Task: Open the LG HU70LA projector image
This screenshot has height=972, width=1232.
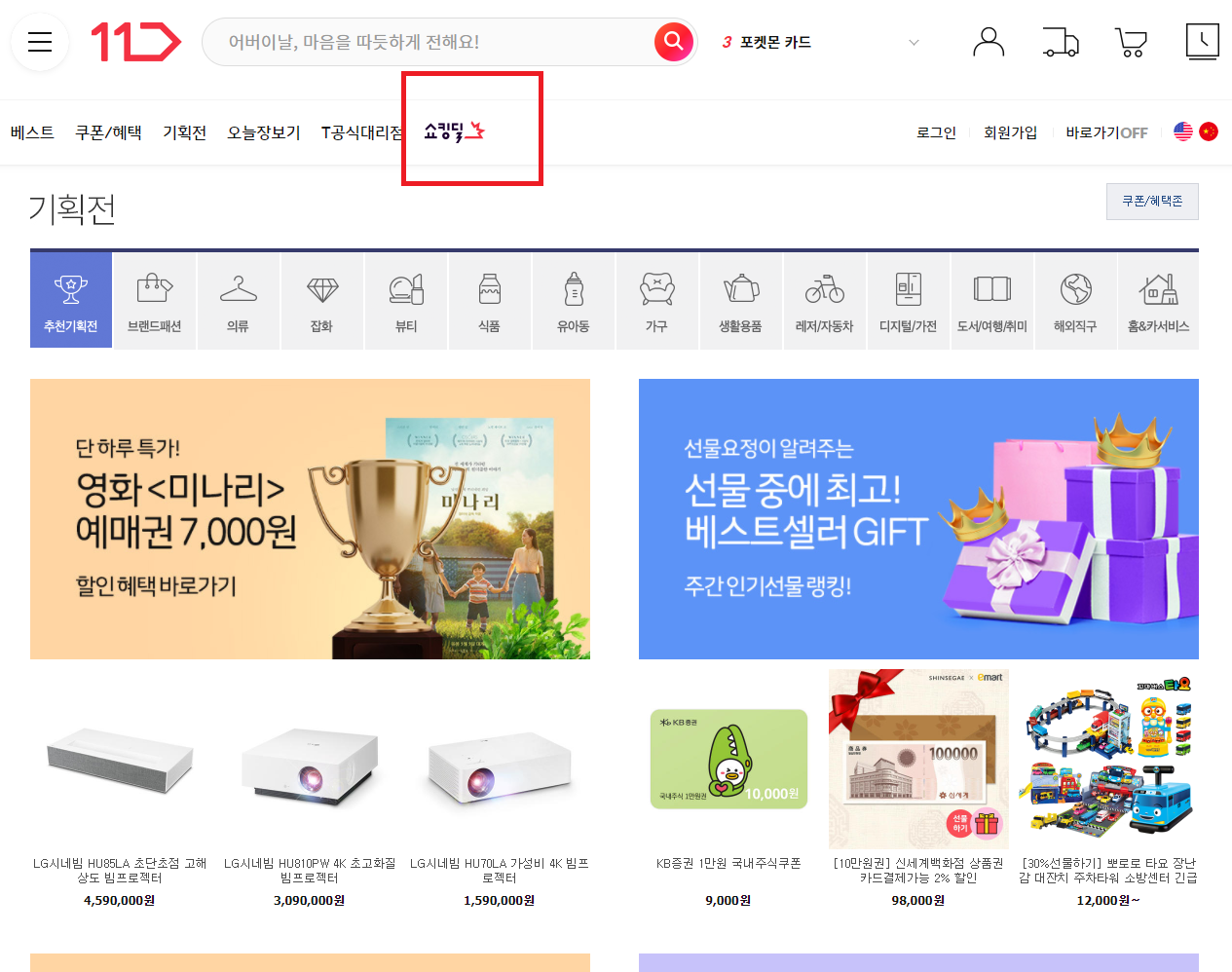Action: pyautogui.click(x=500, y=760)
